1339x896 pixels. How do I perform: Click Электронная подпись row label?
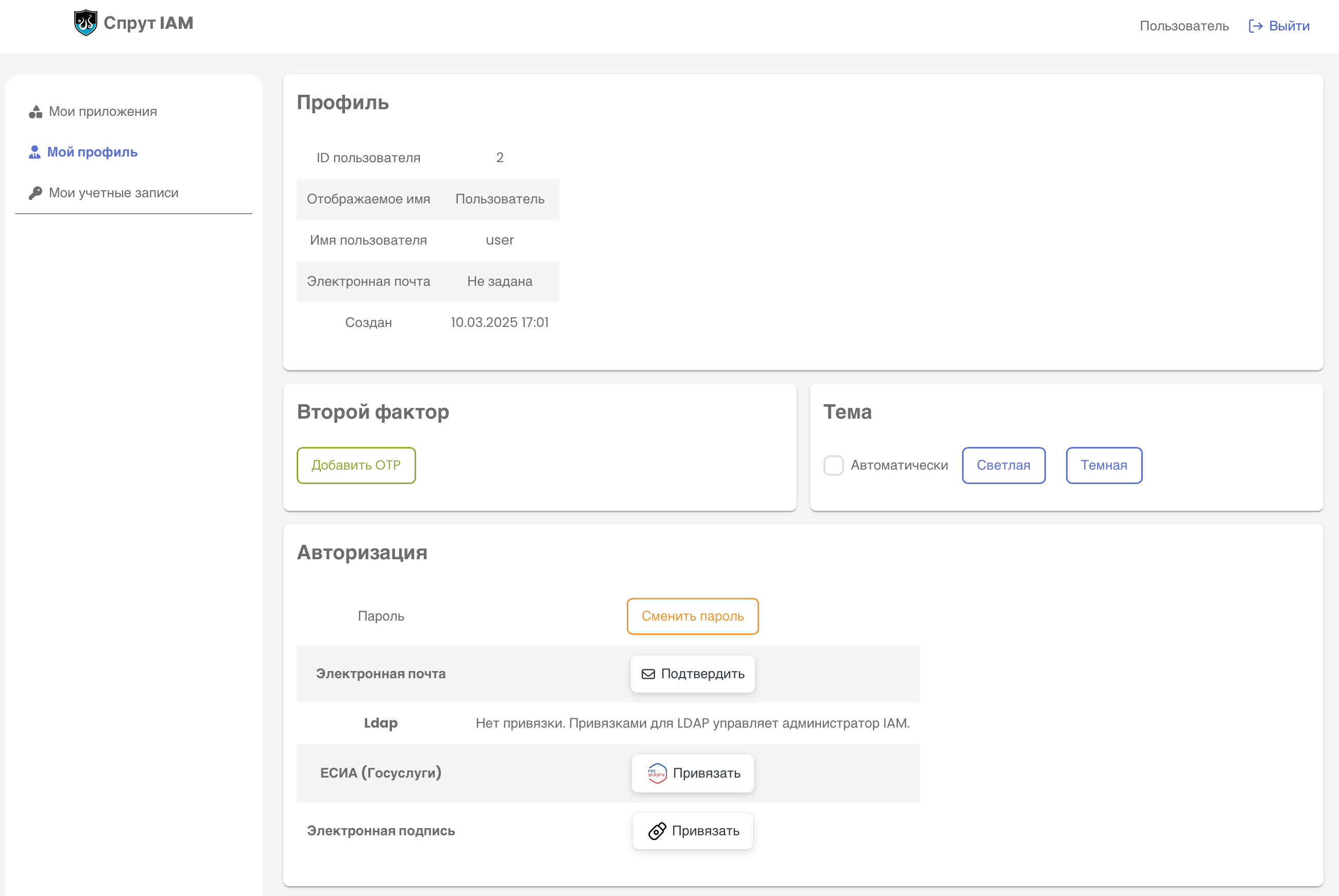click(x=381, y=831)
